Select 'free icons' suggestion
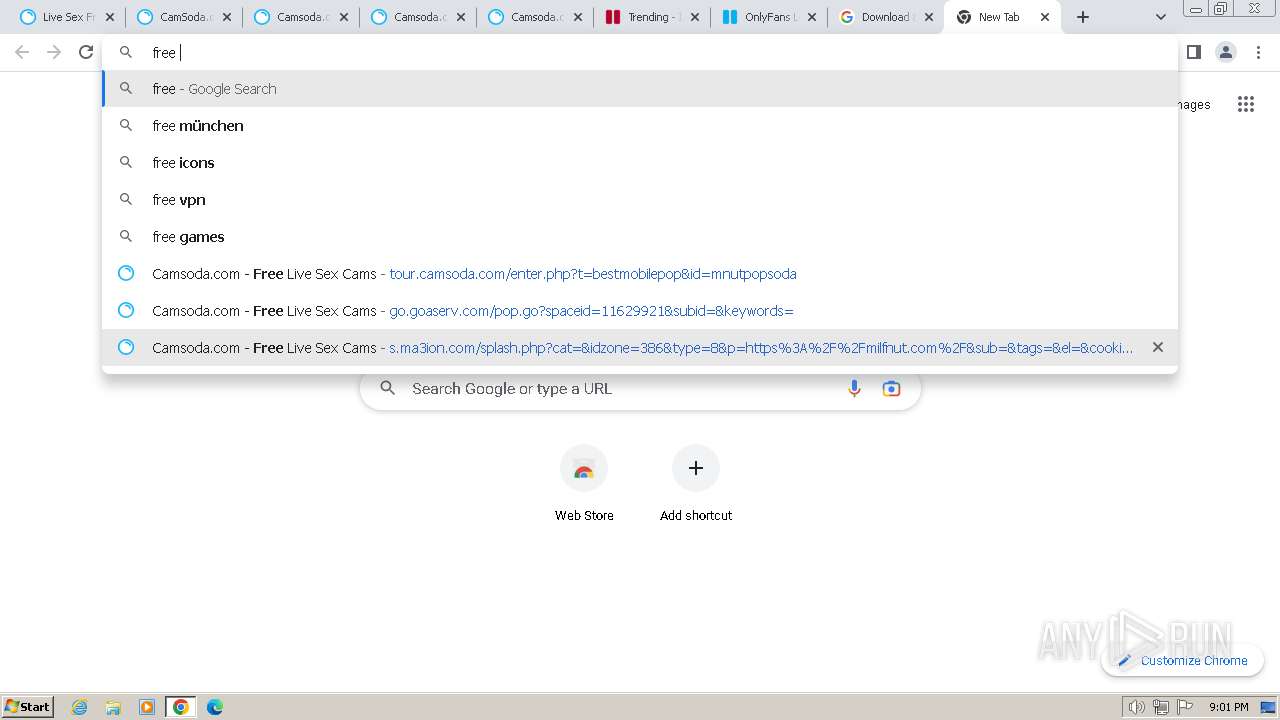The height and width of the screenshot is (720, 1280). pos(640,163)
